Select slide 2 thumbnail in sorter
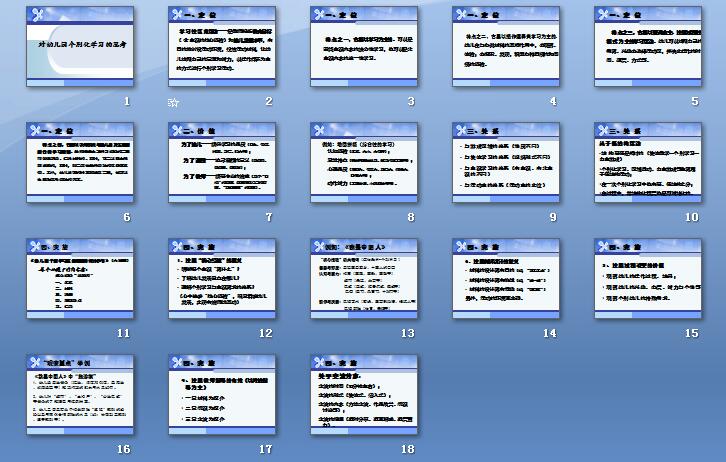This screenshot has height=462, width=726. pyautogui.click(x=222, y=46)
